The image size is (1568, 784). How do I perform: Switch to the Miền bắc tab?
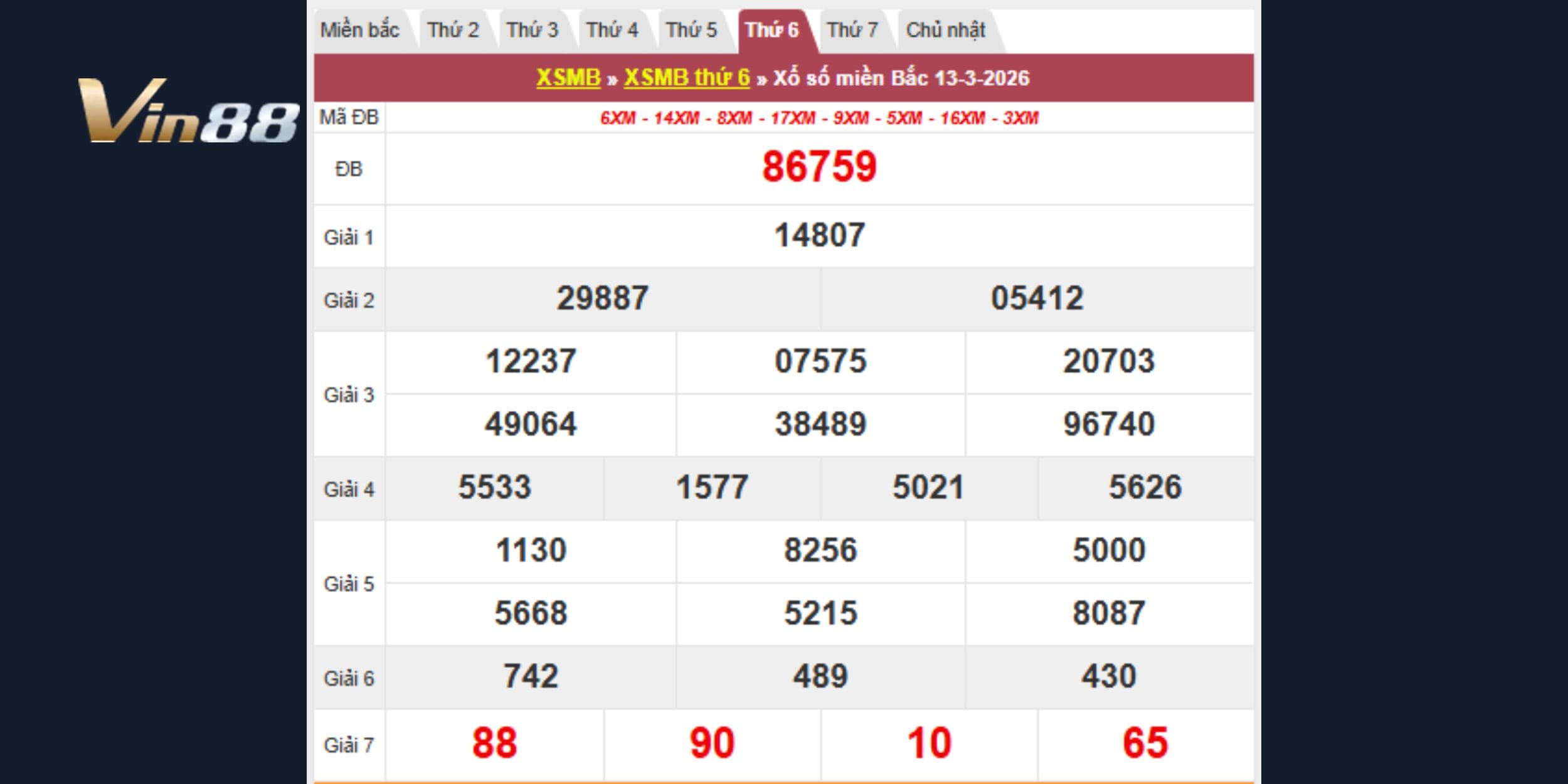[x=359, y=30]
